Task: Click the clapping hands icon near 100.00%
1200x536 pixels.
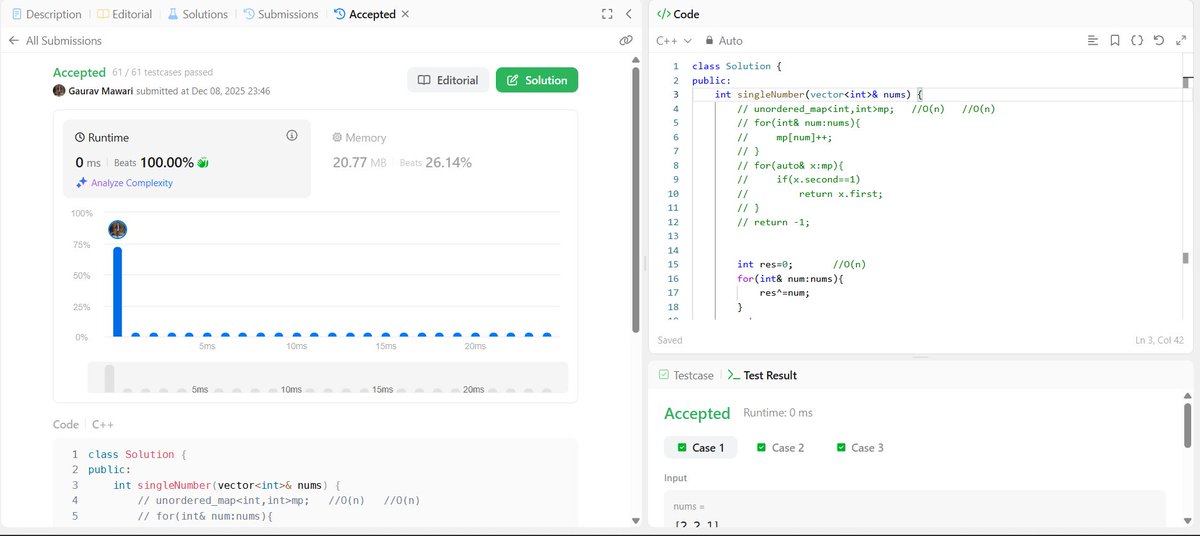Action: click(x=203, y=162)
